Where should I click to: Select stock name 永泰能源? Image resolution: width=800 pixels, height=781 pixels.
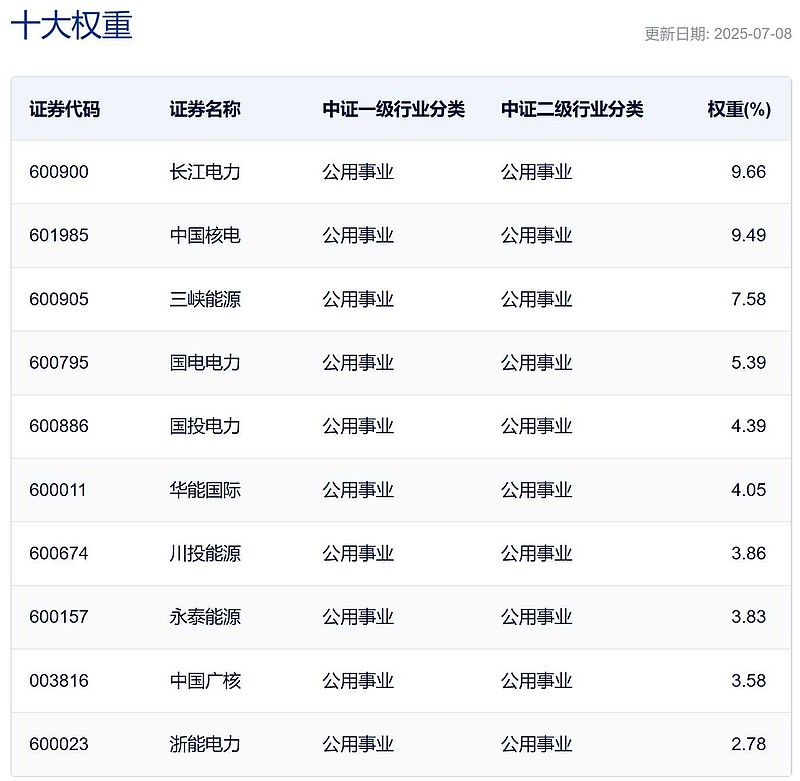point(205,617)
